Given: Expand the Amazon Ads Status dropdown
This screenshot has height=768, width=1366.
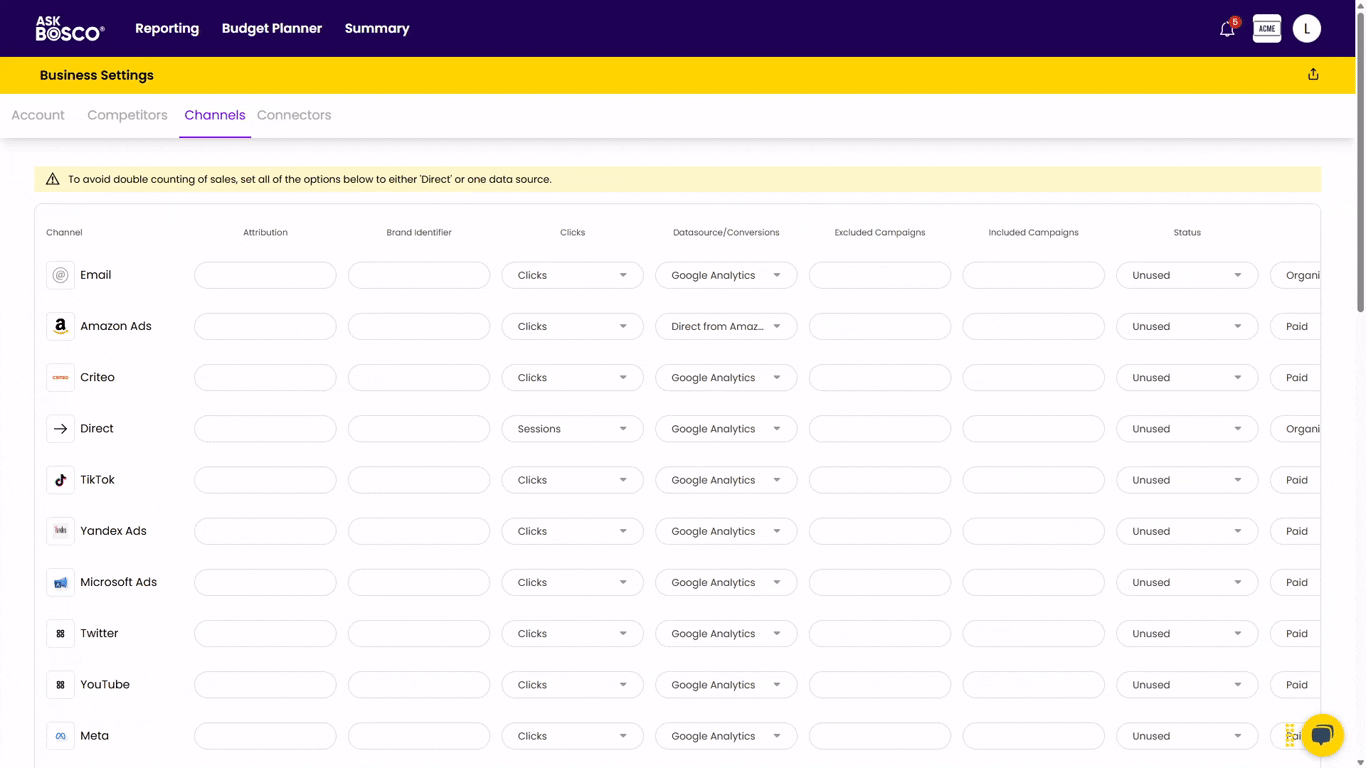Looking at the screenshot, I should (1187, 326).
